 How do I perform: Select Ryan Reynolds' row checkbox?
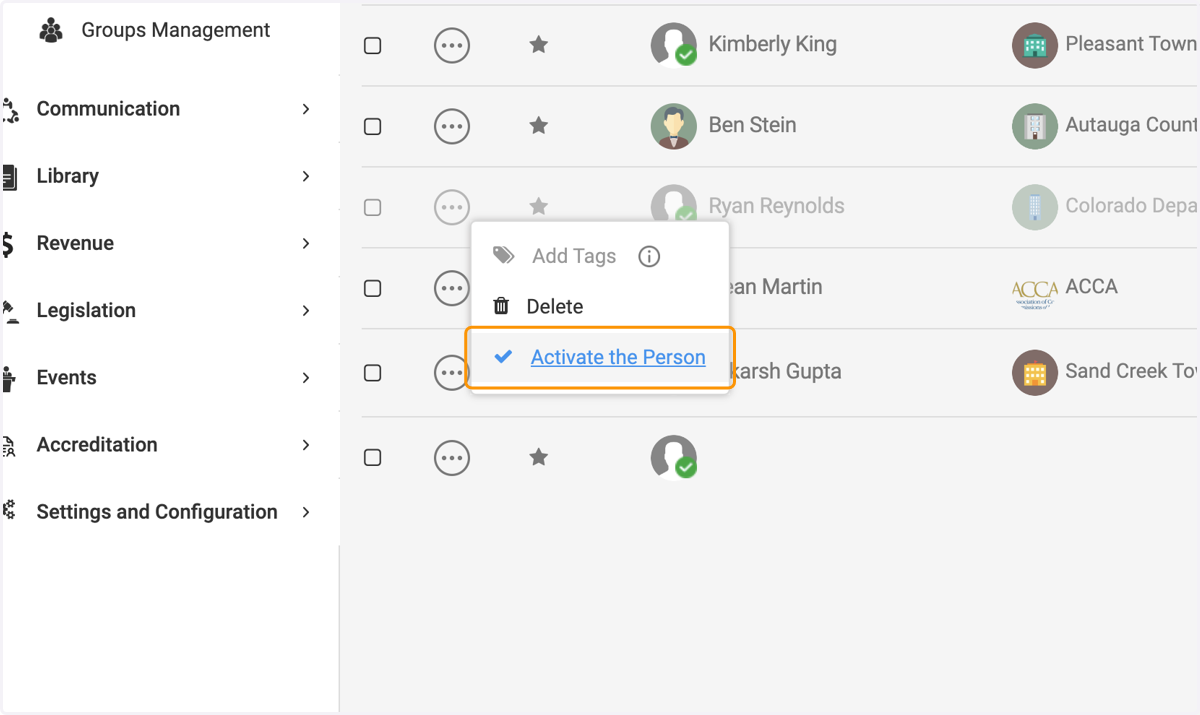[373, 208]
